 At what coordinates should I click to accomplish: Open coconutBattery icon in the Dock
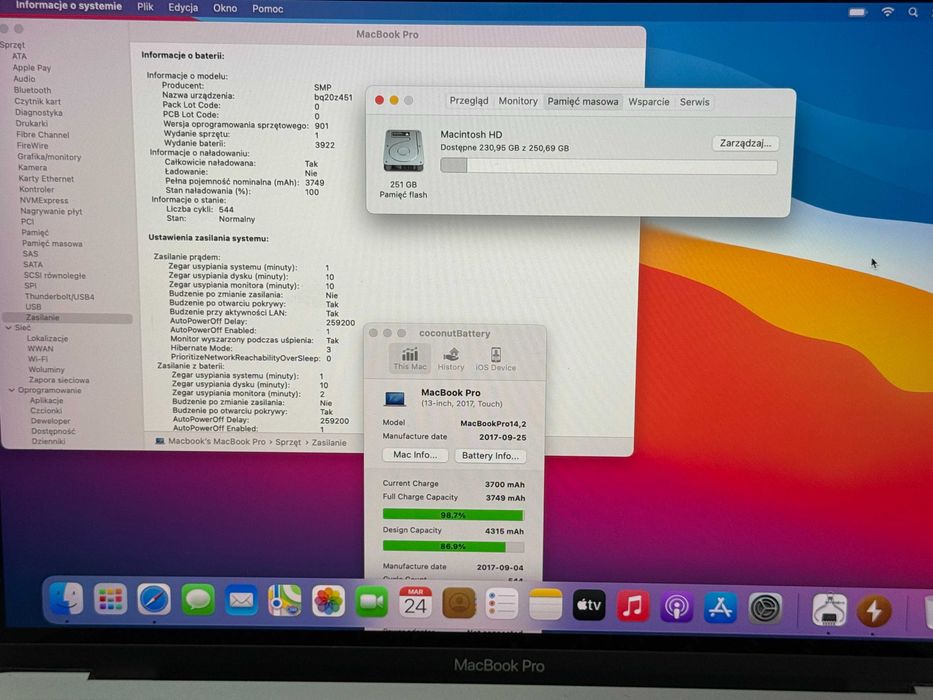point(873,611)
